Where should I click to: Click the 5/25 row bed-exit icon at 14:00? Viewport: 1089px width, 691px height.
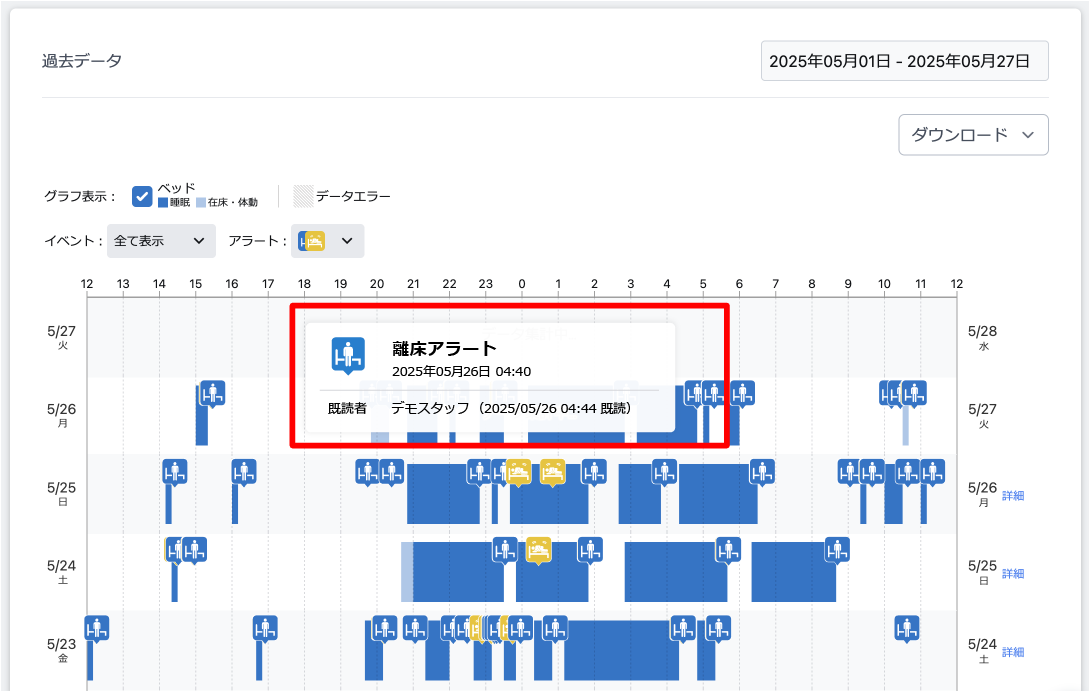coord(175,471)
